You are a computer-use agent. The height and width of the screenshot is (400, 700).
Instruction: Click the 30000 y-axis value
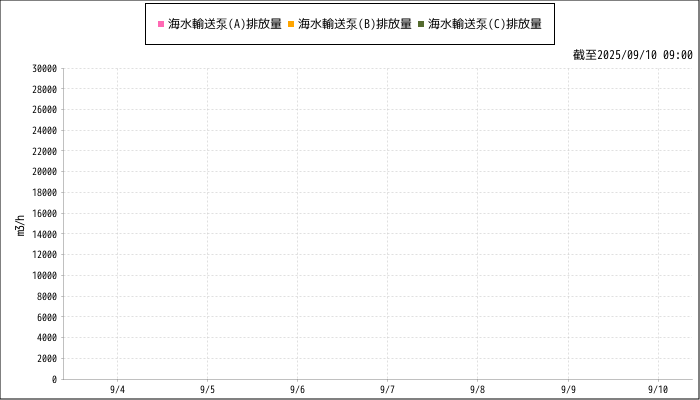[x=45, y=69]
